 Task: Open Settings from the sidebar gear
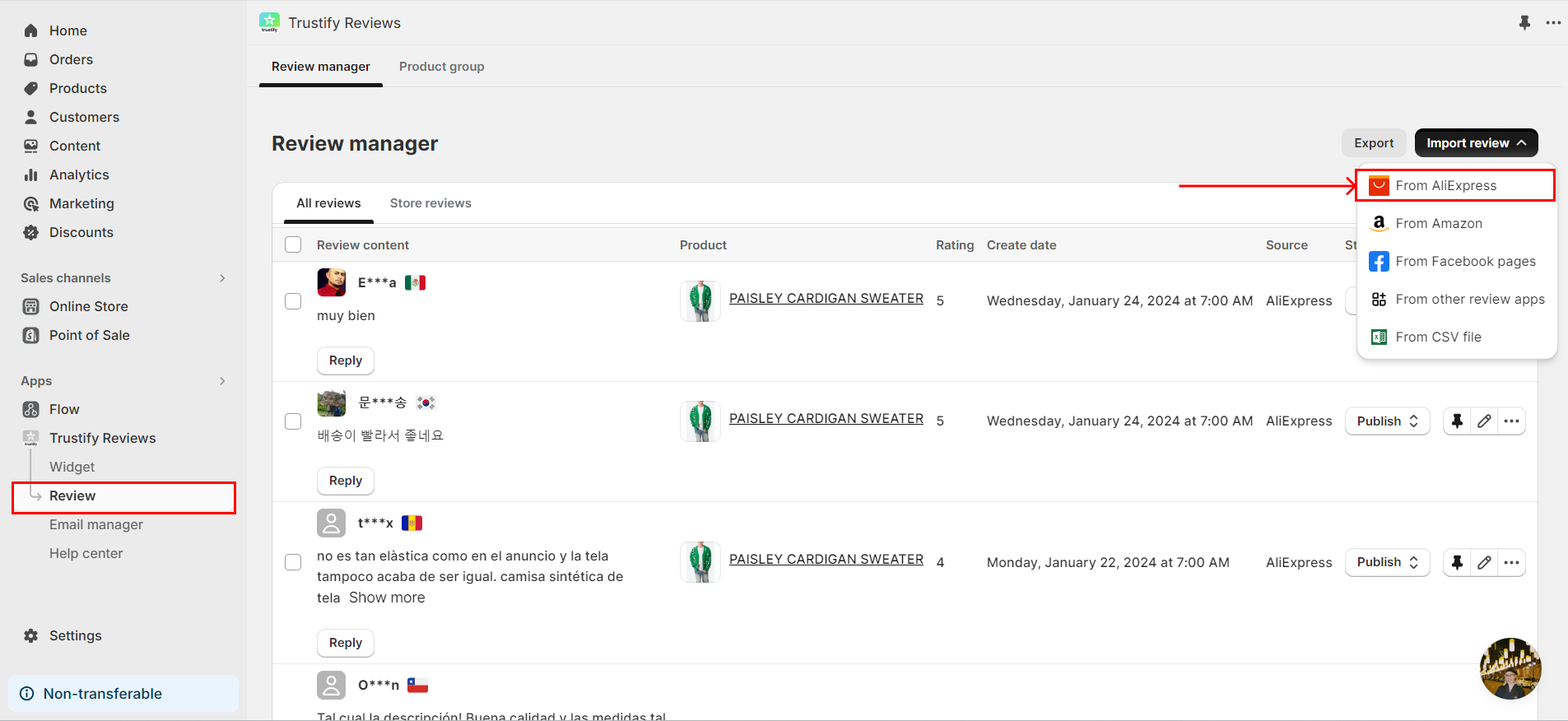click(75, 635)
